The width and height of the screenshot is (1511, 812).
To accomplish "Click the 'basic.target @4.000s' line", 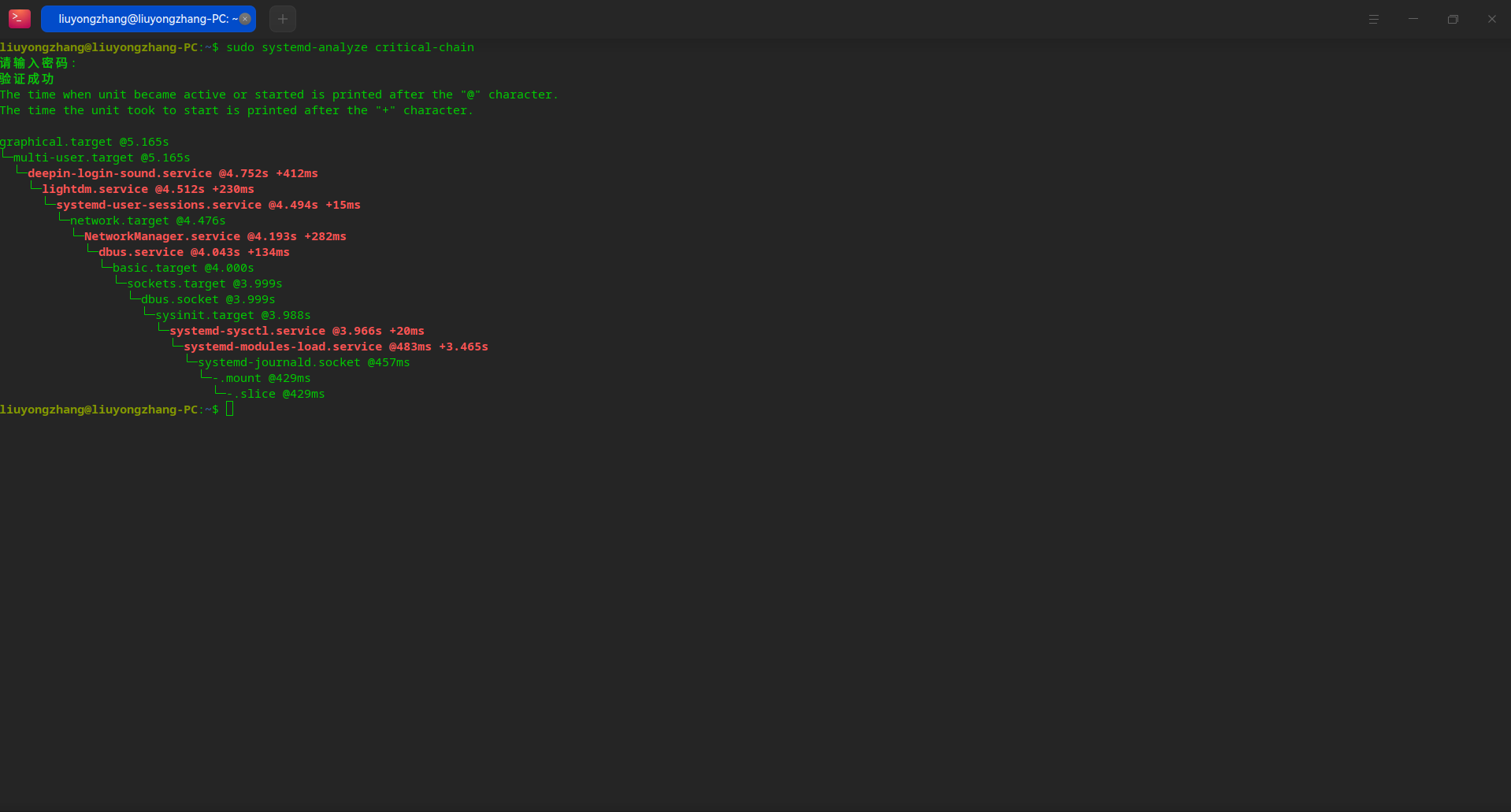I will pos(184,268).
